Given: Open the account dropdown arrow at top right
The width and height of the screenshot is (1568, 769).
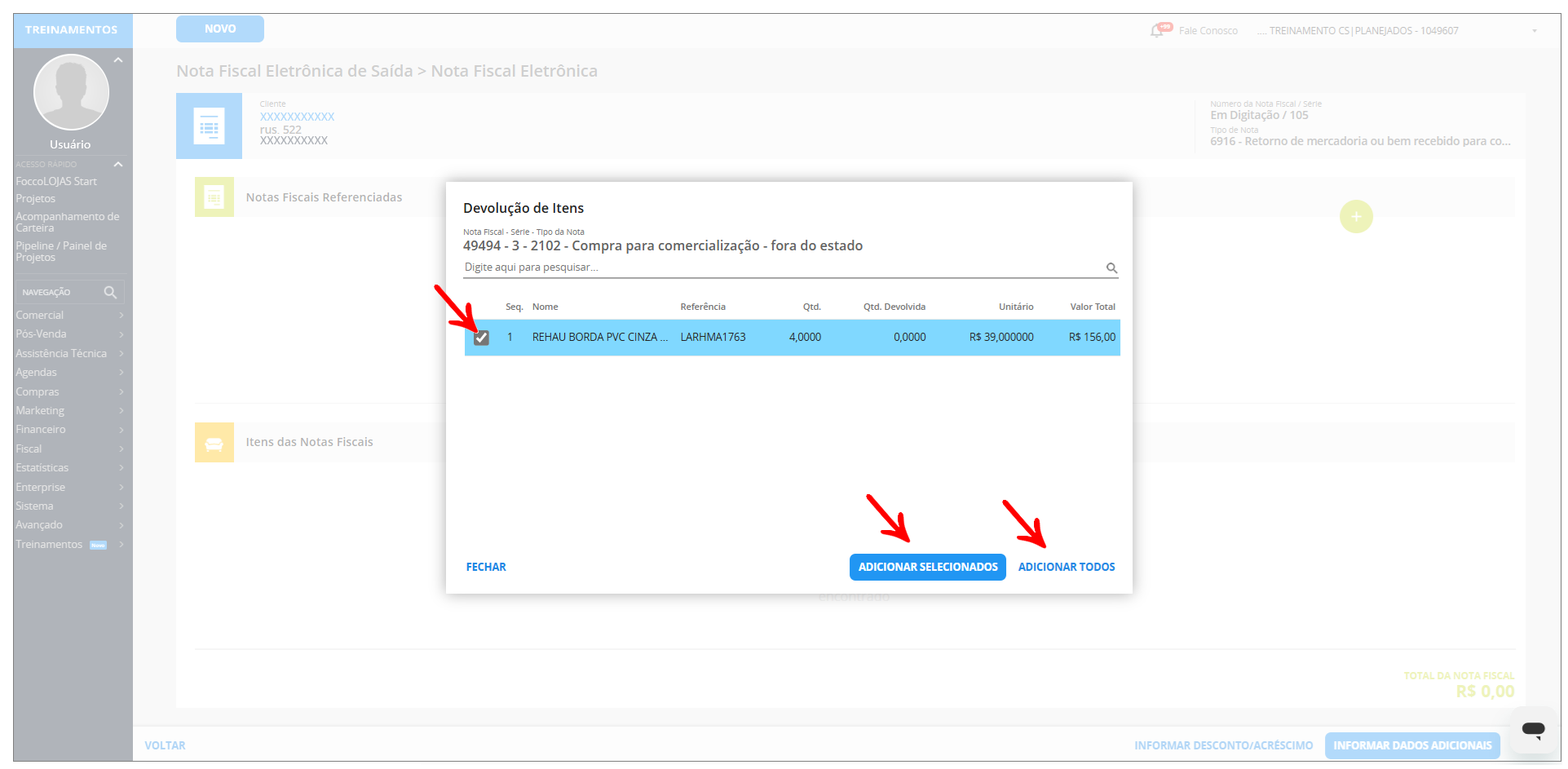Looking at the screenshot, I should [x=1534, y=31].
